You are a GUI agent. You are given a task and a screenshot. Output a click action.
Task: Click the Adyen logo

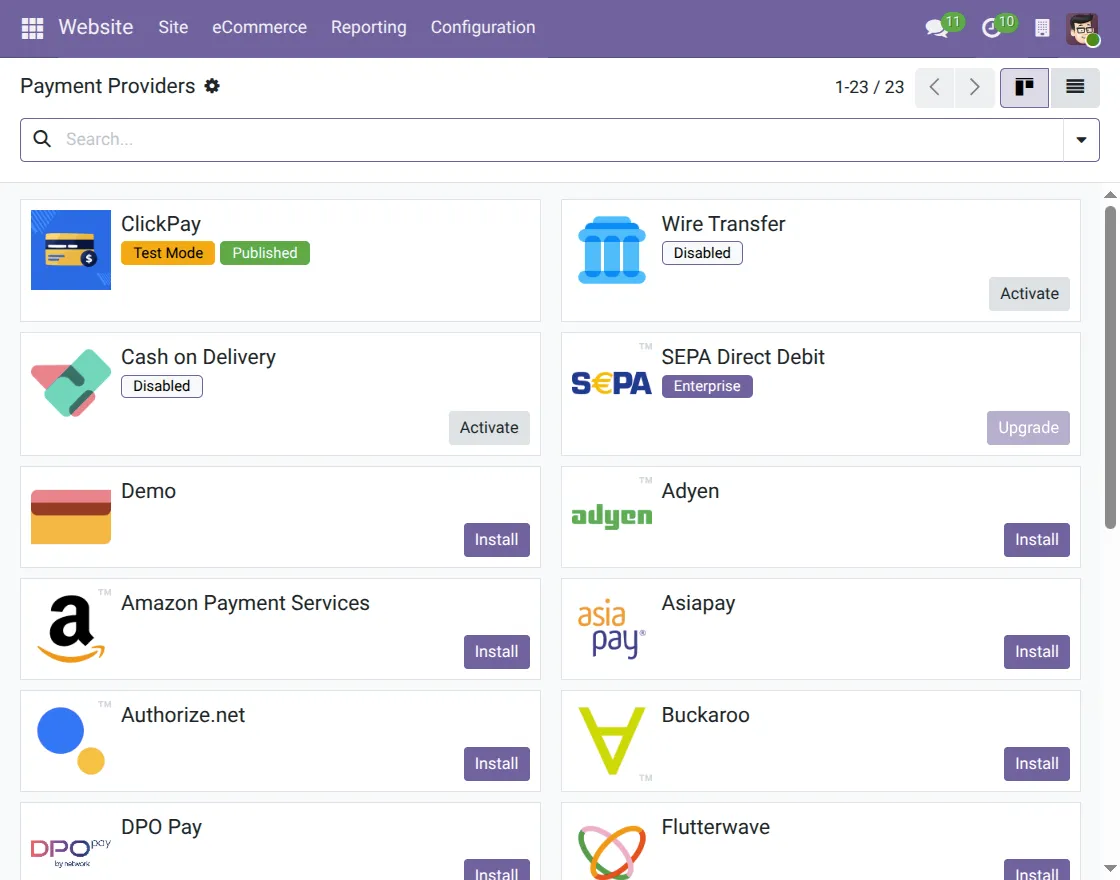coord(611,516)
